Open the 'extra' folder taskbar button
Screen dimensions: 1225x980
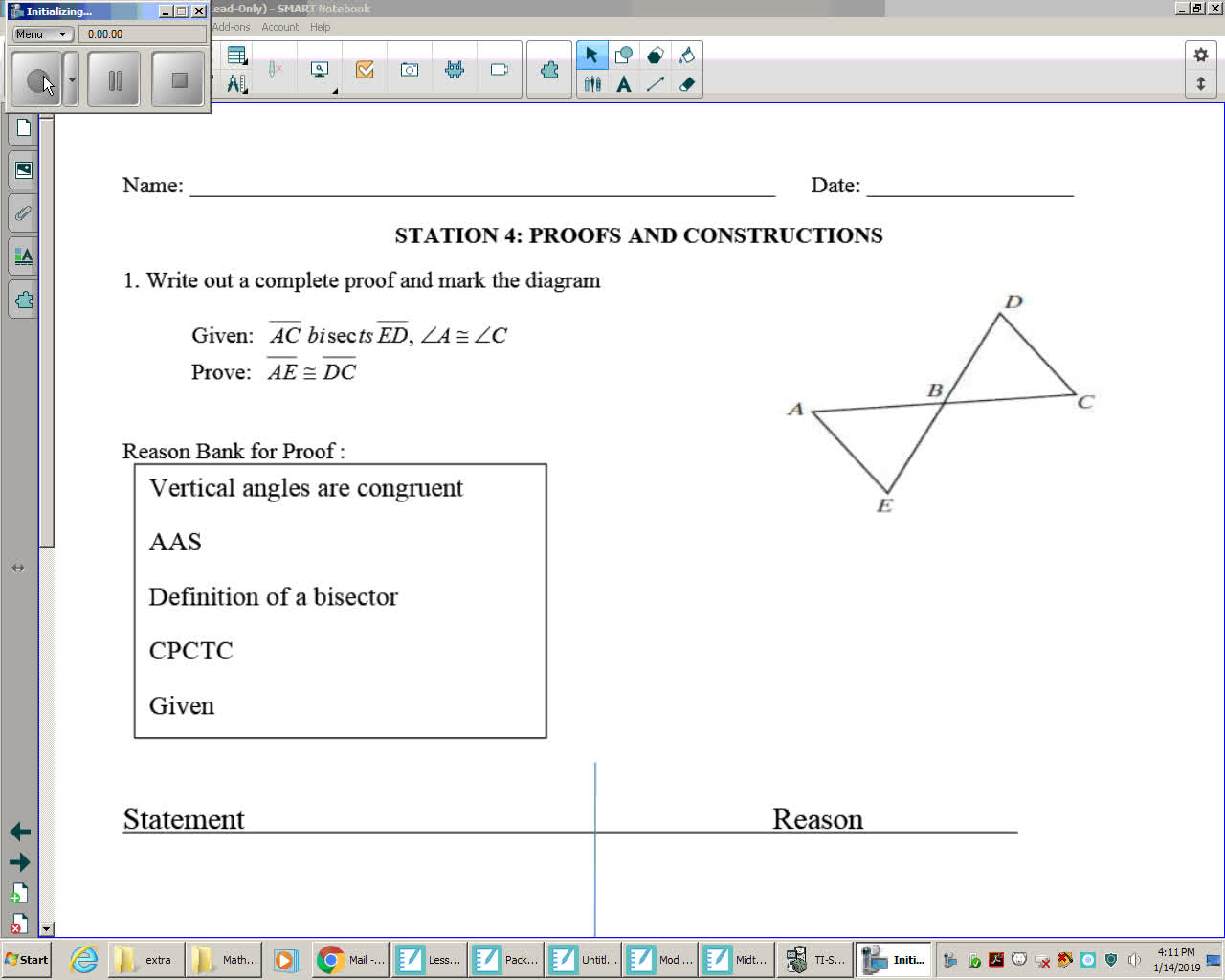pyautogui.click(x=145, y=959)
